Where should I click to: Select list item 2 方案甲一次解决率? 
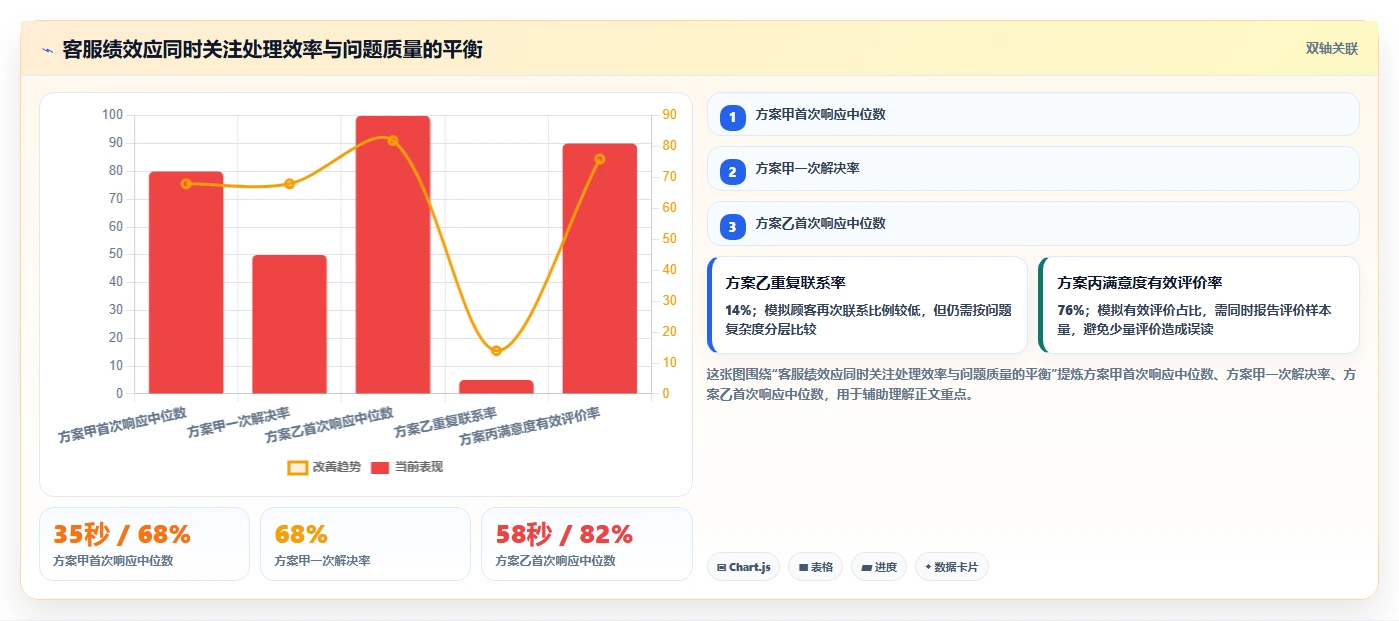[1033, 168]
